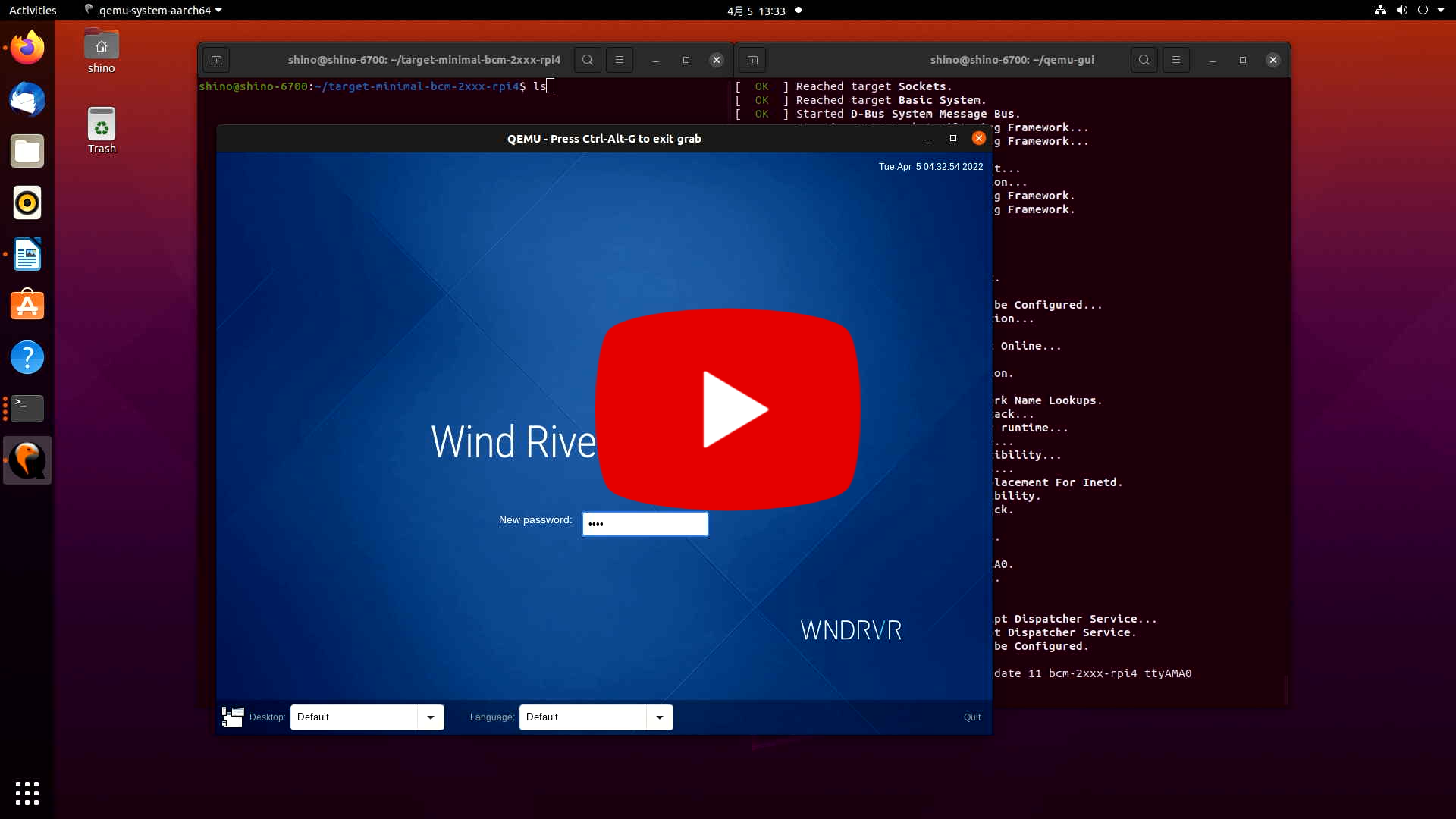This screenshot has width=1456, height=819.
Task: Open hamburger menu of target-minimal terminal
Action: point(620,60)
